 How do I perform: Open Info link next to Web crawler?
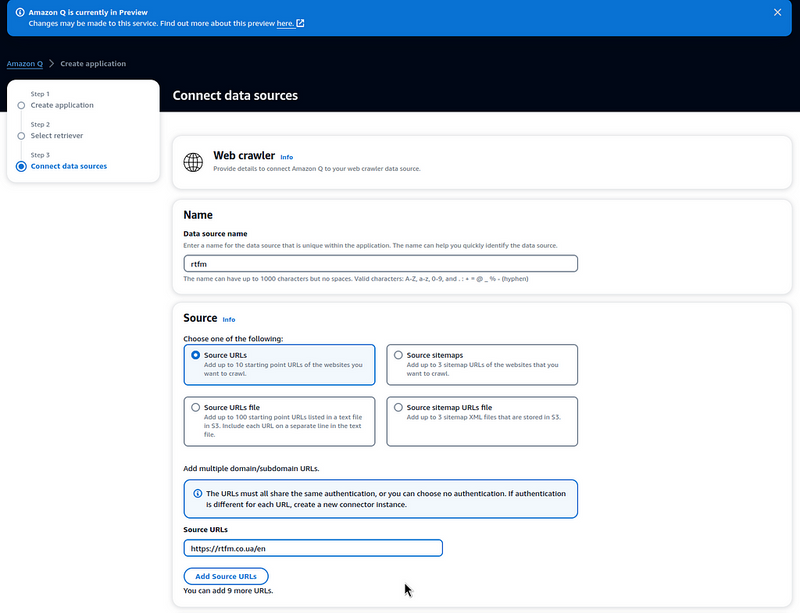(x=287, y=157)
